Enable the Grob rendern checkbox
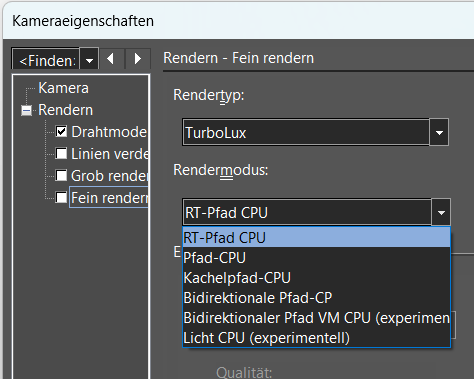 [x=61, y=176]
